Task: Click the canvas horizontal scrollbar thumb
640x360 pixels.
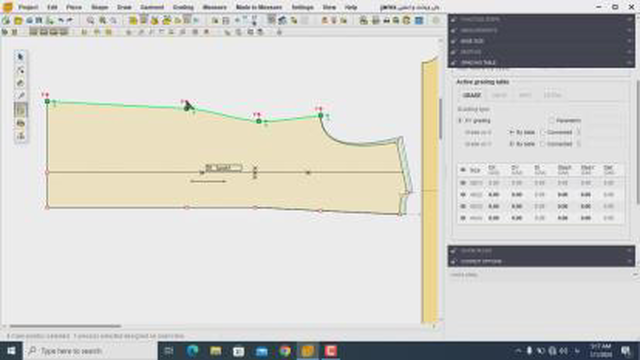Action: (65, 326)
